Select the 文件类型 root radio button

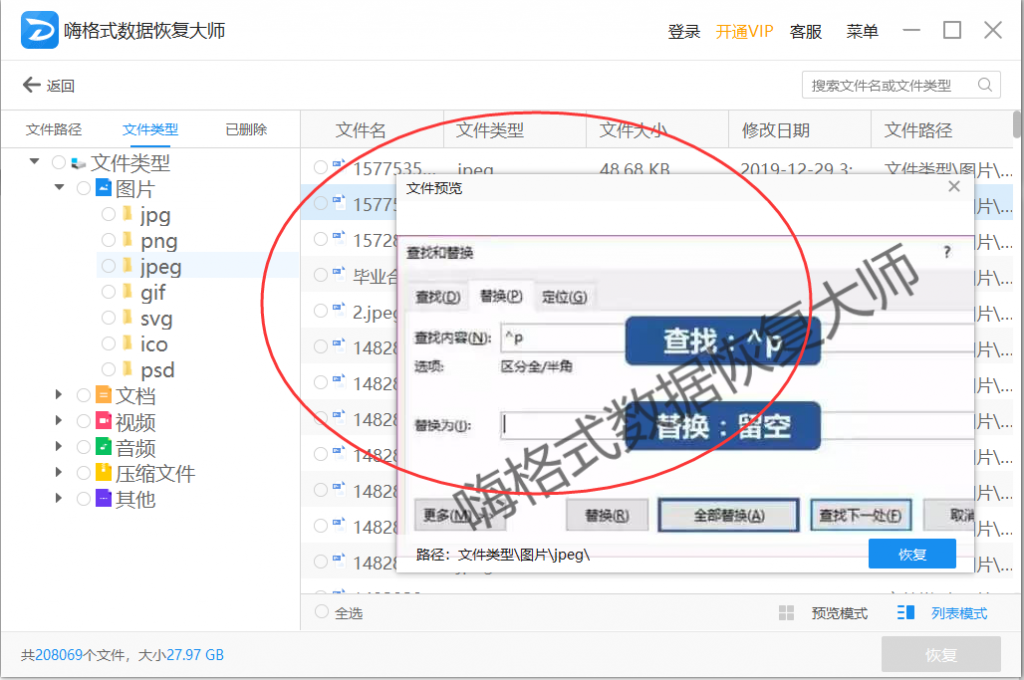click(x=58, y=162)
